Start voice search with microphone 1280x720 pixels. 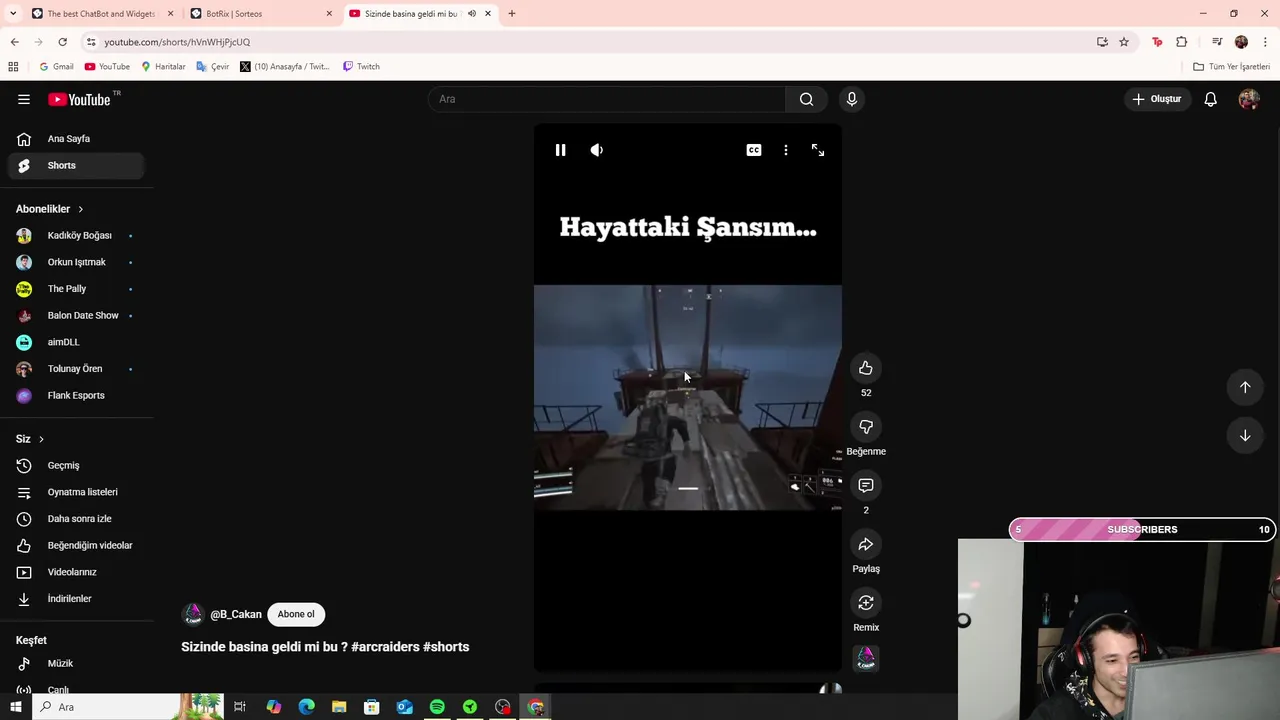(852, 99)
